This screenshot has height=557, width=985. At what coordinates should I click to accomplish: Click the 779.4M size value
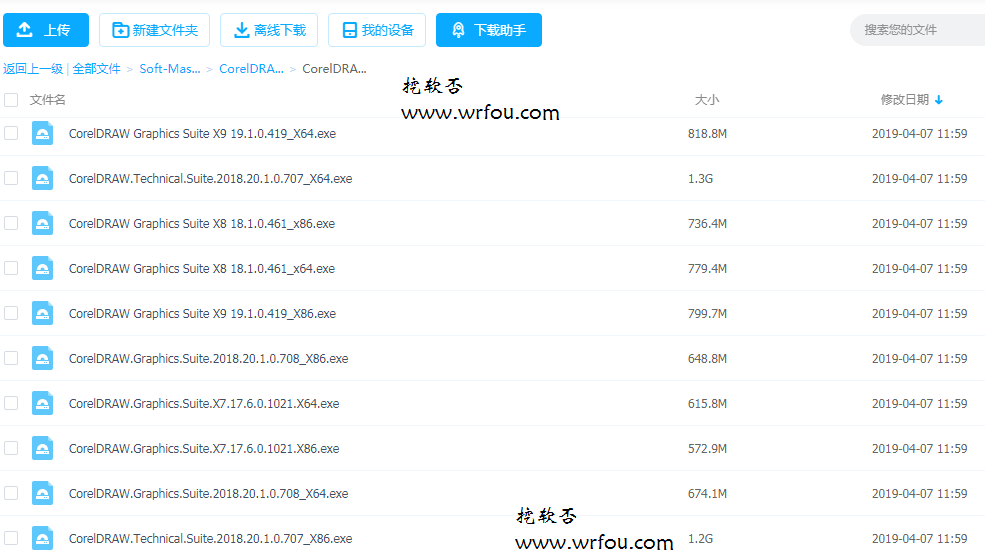point(707,269)
